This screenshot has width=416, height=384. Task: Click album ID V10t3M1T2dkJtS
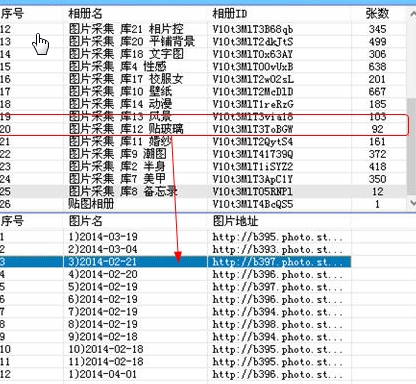click(253, 42)
